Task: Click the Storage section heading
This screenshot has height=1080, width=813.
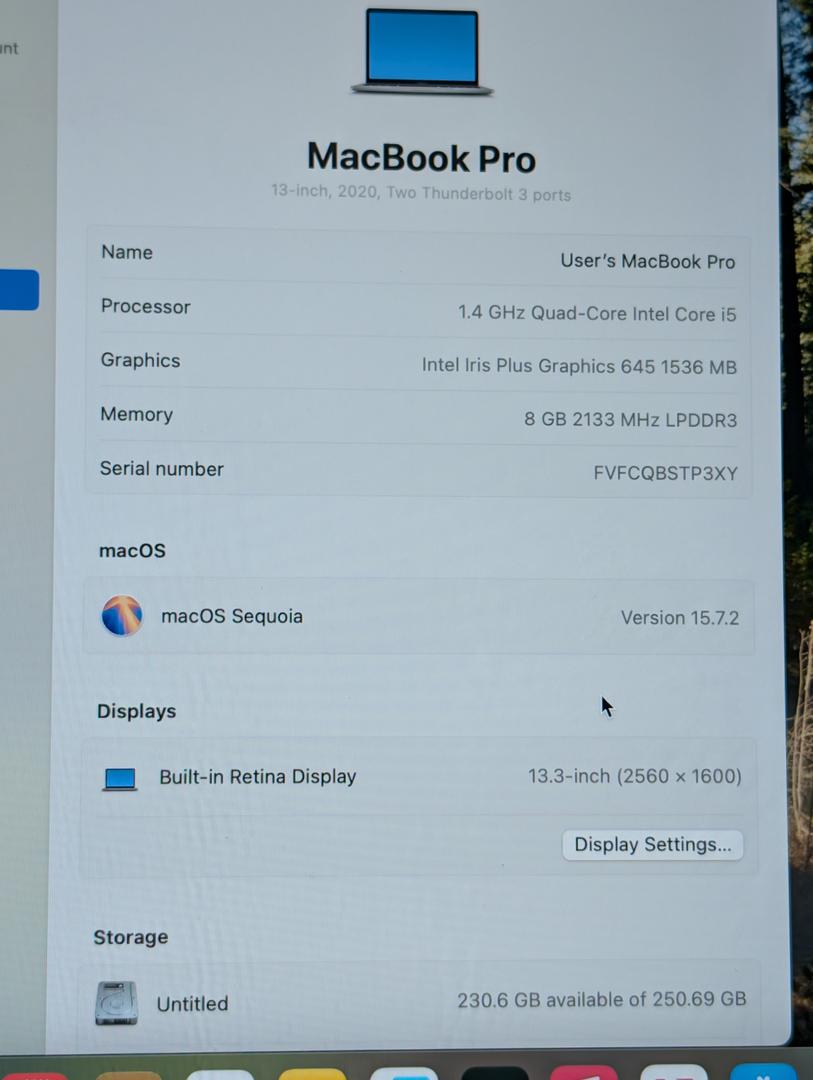Action: point(131,937)
